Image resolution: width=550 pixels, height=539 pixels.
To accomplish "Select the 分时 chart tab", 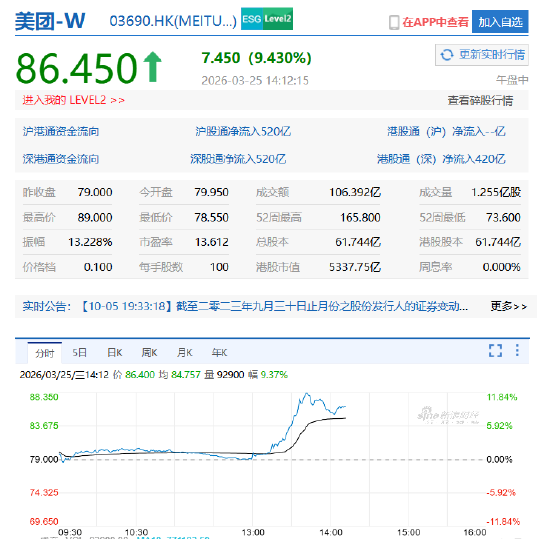I will (45, 353).
